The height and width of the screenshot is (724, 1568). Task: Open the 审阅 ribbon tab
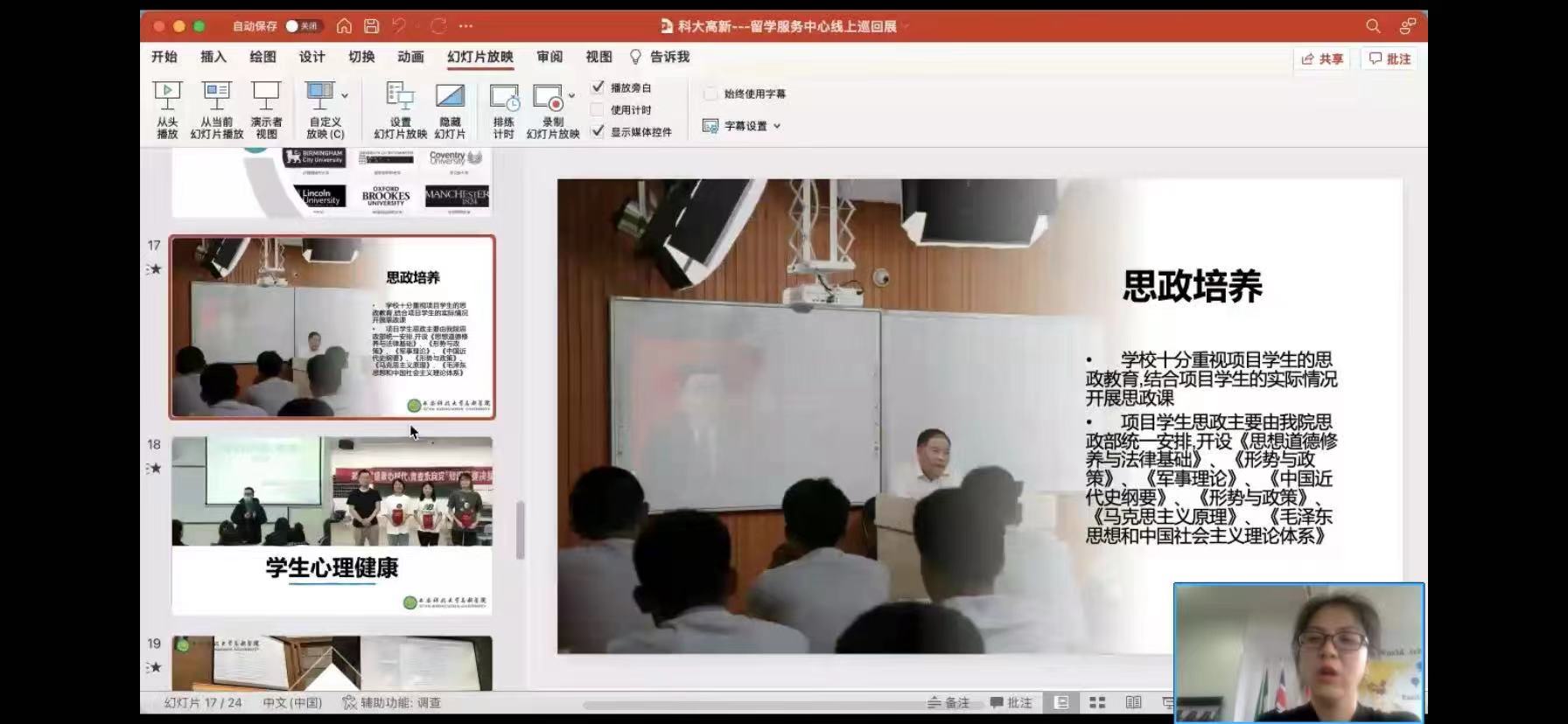point(549,57)
